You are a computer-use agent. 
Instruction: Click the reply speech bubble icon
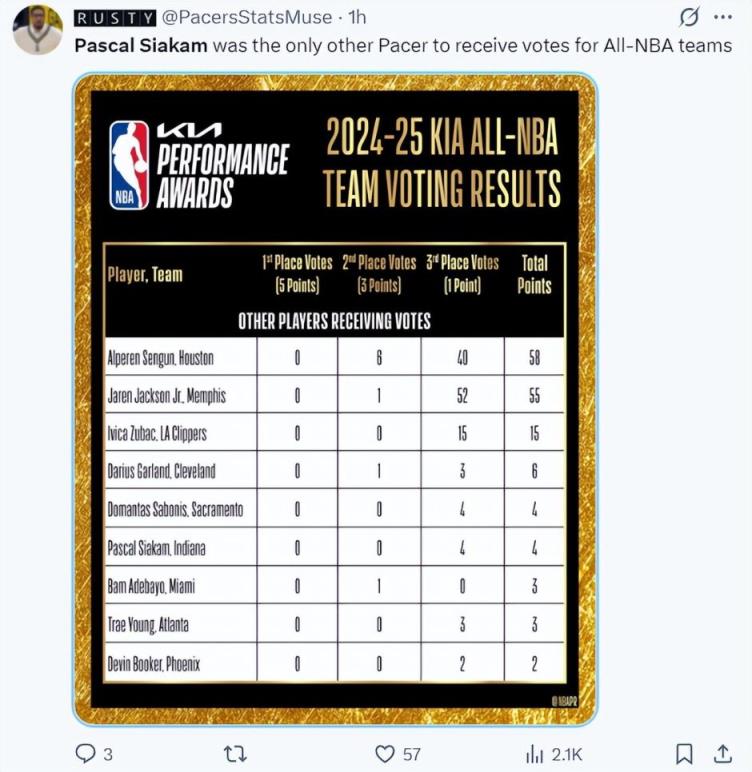pyautogui.click(x=87, y=753)
